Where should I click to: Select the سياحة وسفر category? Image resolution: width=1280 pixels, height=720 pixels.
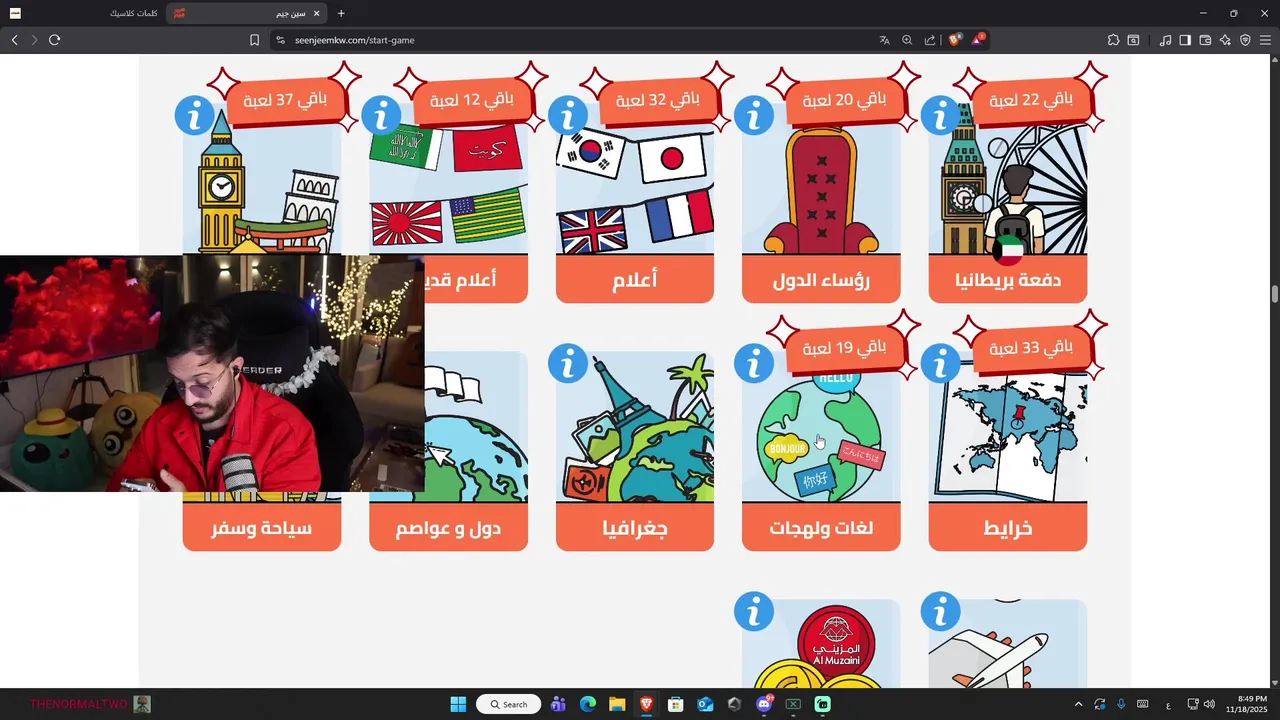262,528
